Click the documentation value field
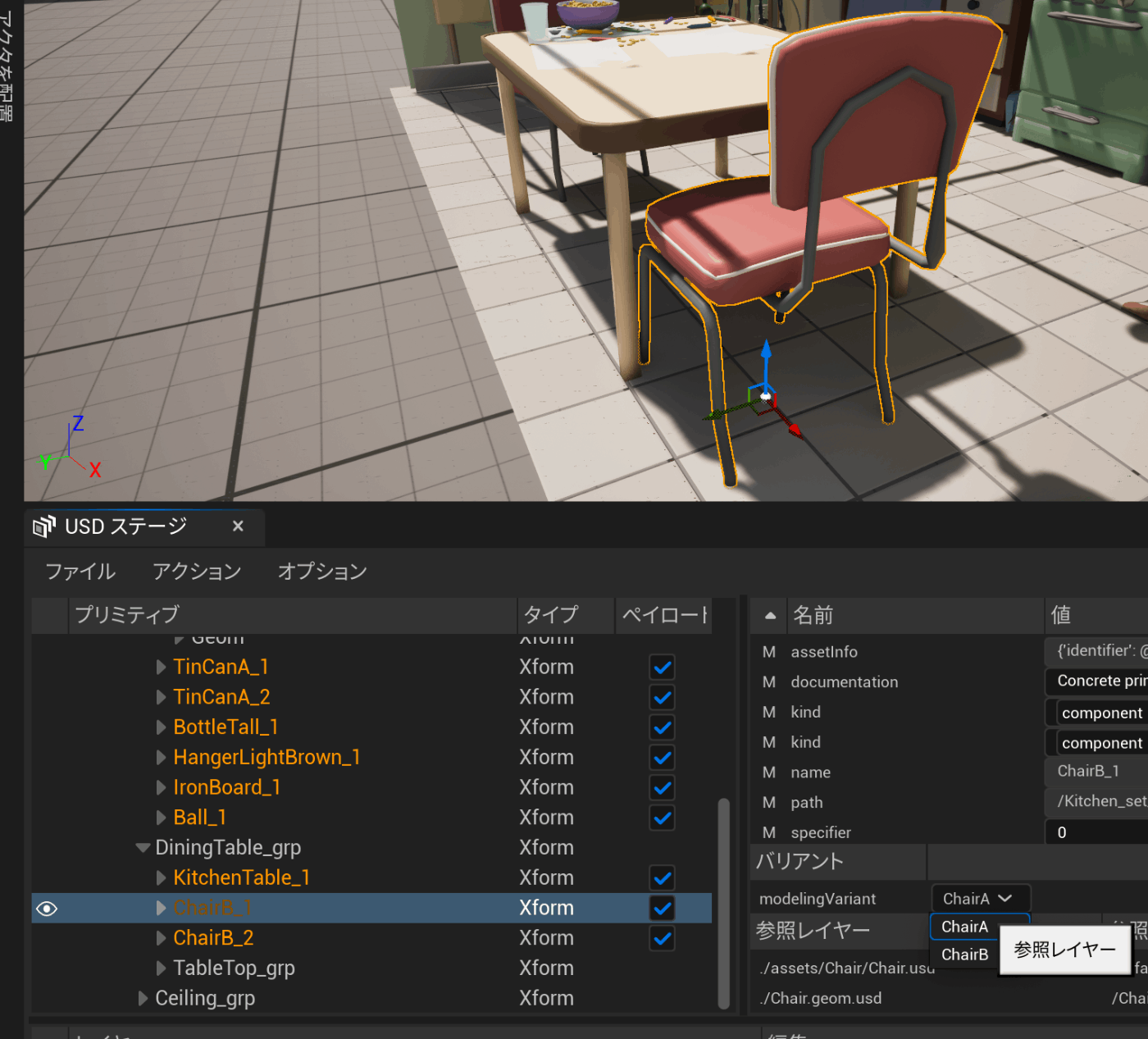 1097,681
